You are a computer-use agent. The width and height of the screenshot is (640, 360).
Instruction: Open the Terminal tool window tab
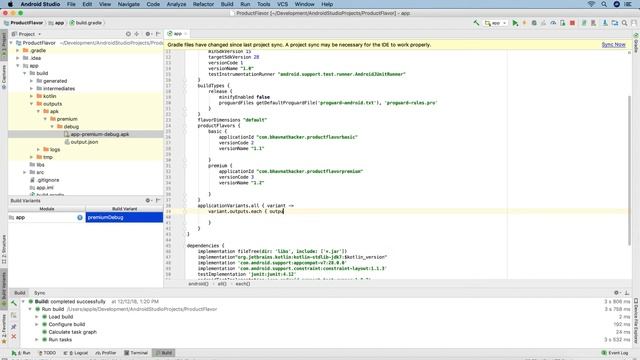(x=136, y=353)
